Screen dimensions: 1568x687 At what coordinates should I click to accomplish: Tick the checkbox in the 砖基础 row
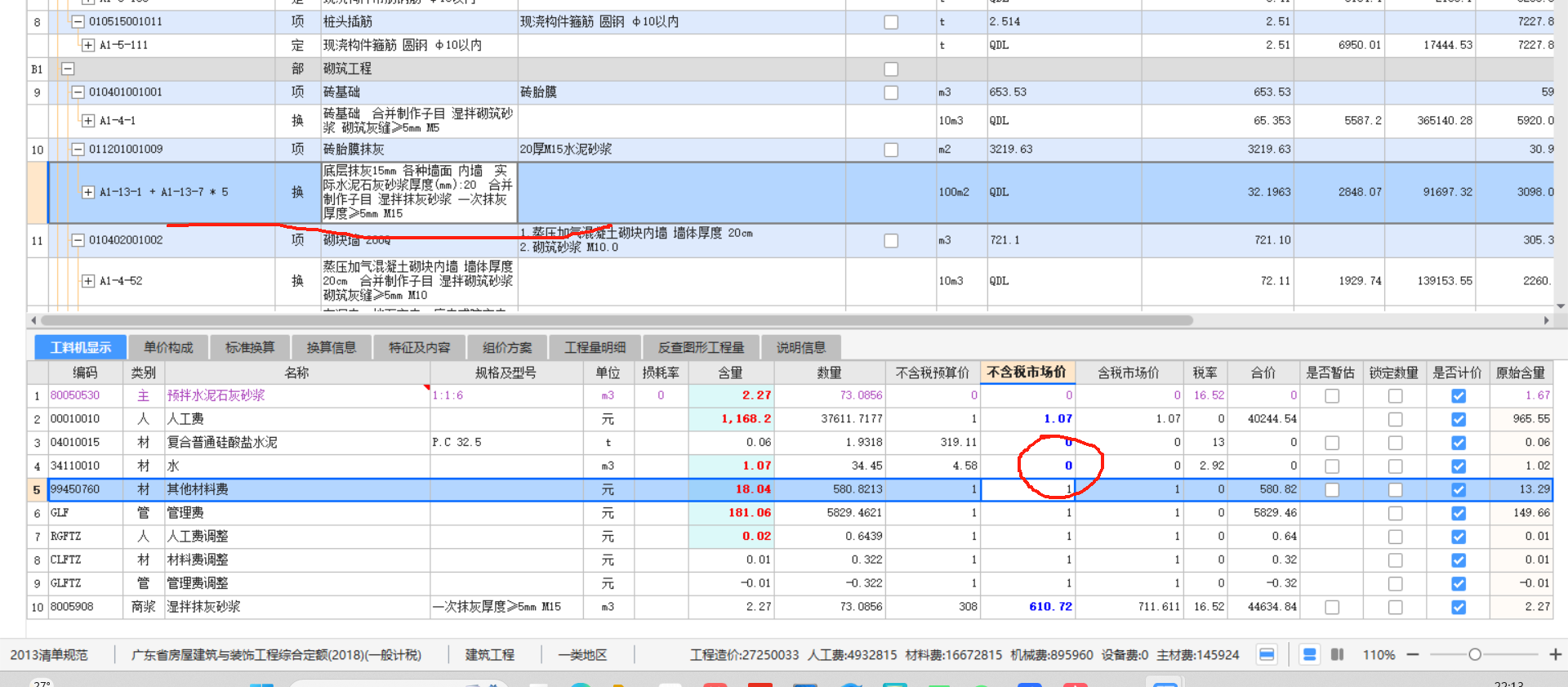coord(891,92)
